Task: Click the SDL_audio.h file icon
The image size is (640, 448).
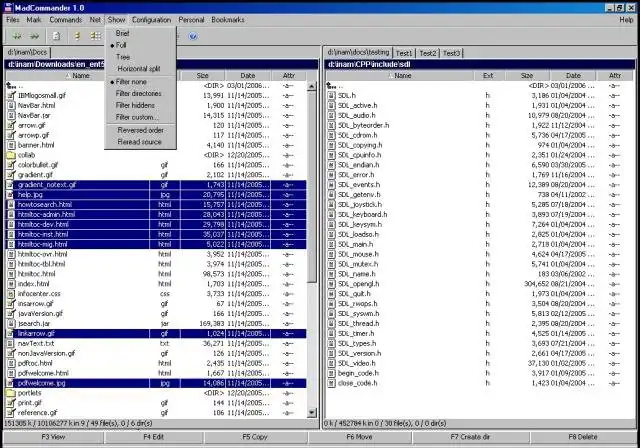Action: point(331,115)
